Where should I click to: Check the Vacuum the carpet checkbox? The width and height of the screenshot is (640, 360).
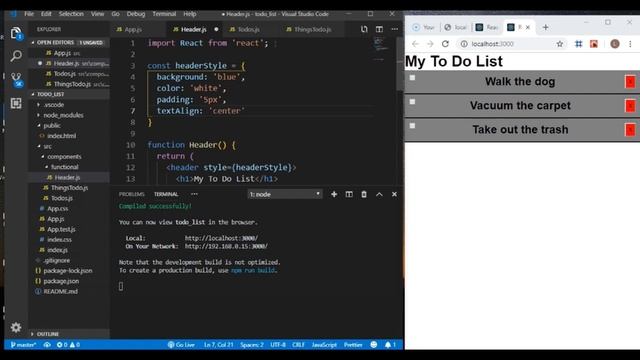click(x=412, y=101)
